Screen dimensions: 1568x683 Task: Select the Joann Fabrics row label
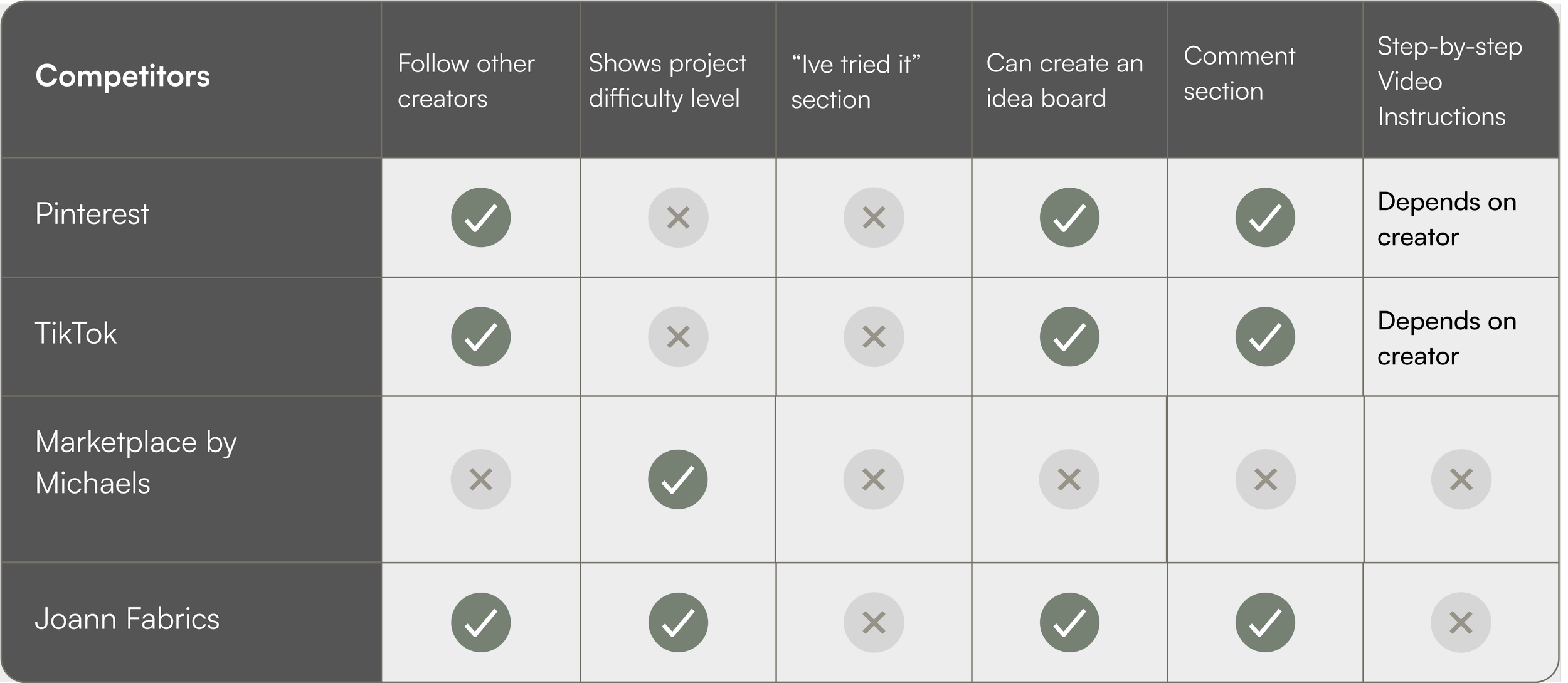coord(127,619)
